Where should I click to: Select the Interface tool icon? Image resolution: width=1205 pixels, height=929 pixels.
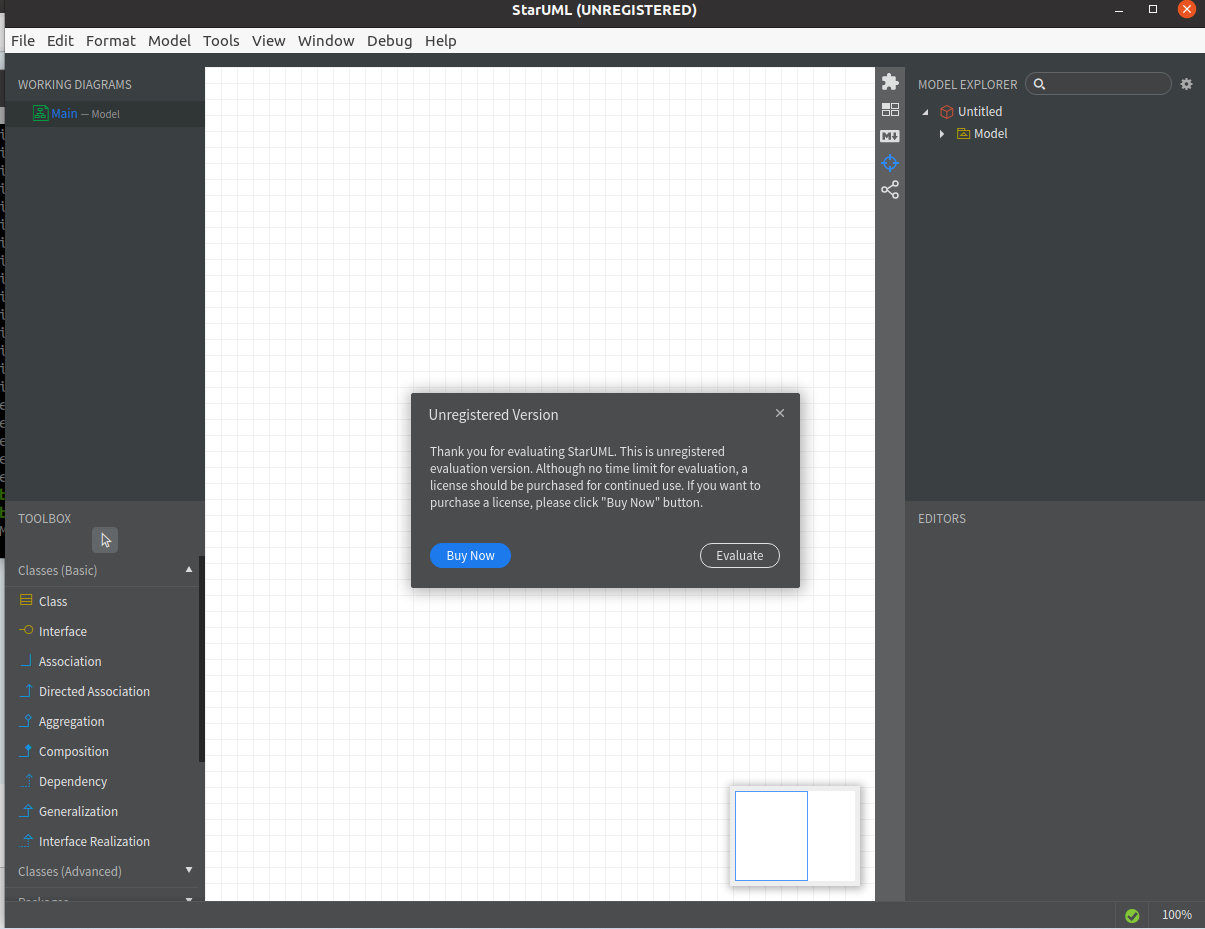tap(26, 631)
